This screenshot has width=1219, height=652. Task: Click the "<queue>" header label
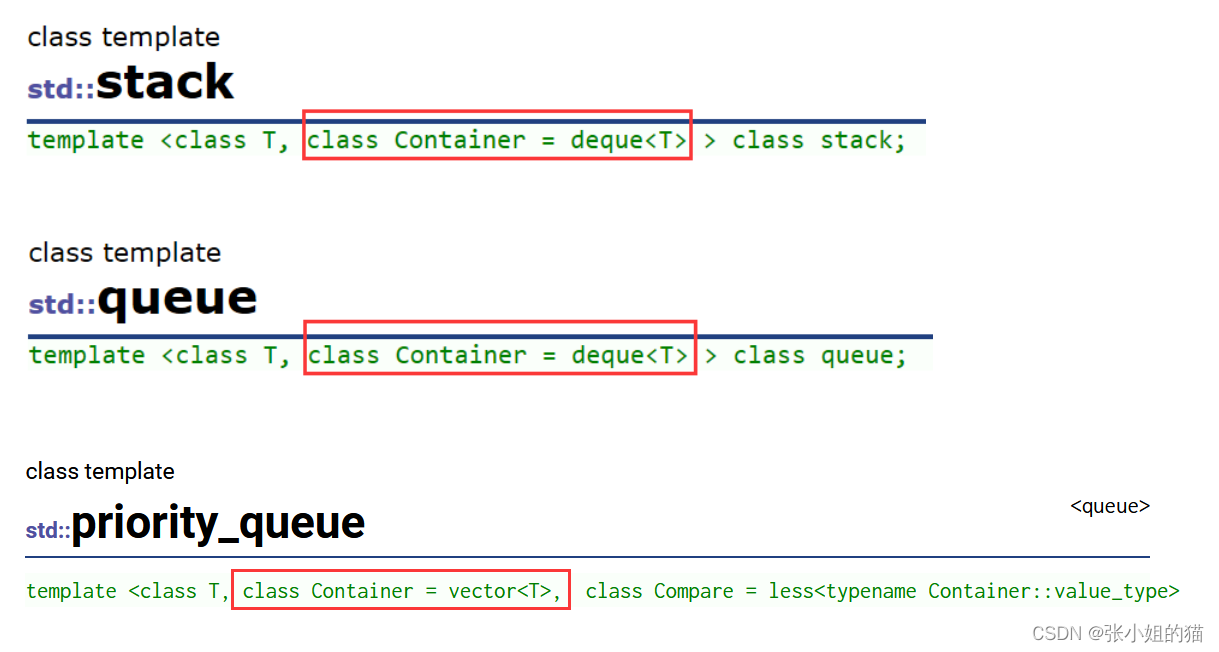pos(1110,506)
